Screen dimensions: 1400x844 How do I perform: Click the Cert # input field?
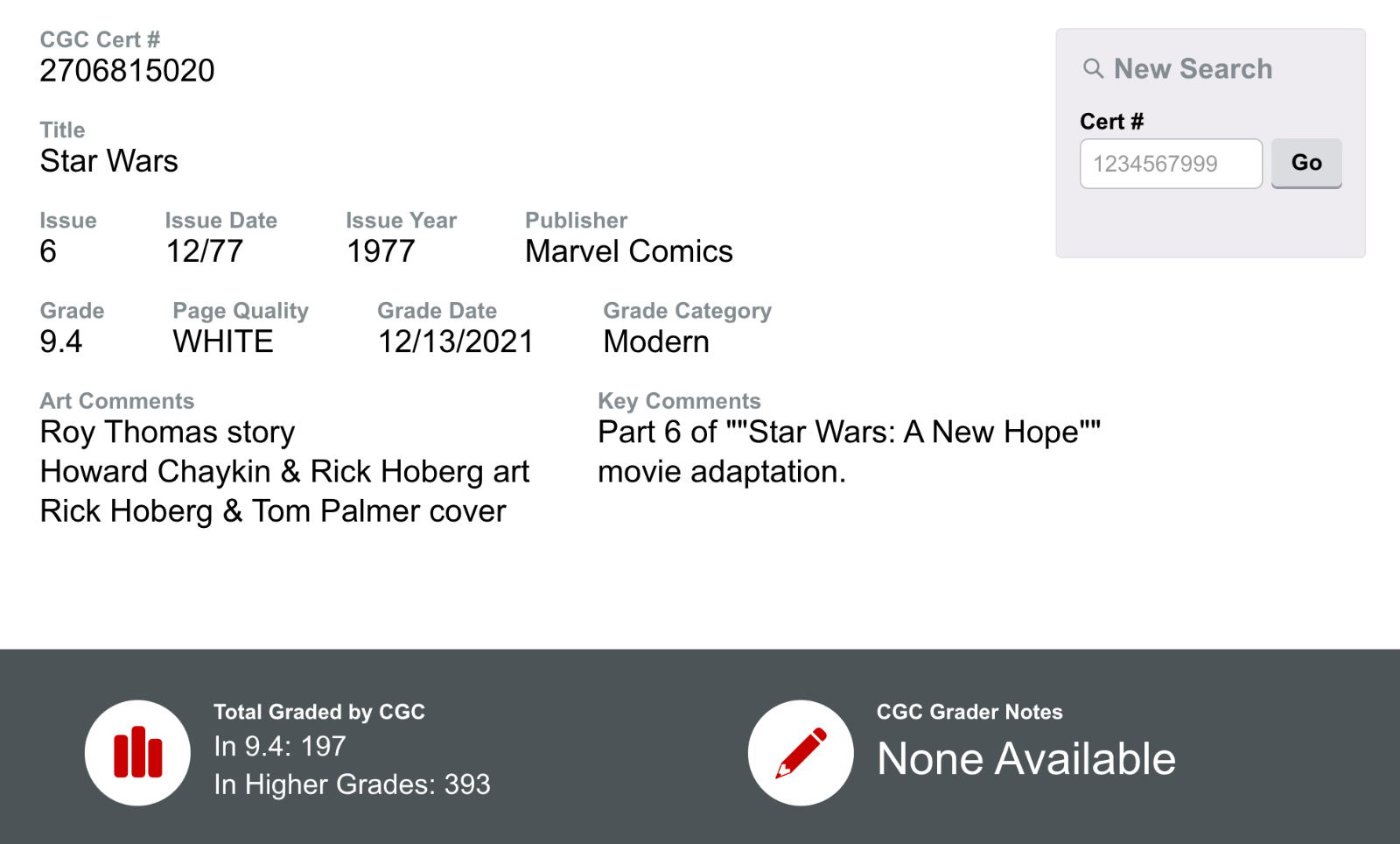[x=1172, y=163]
